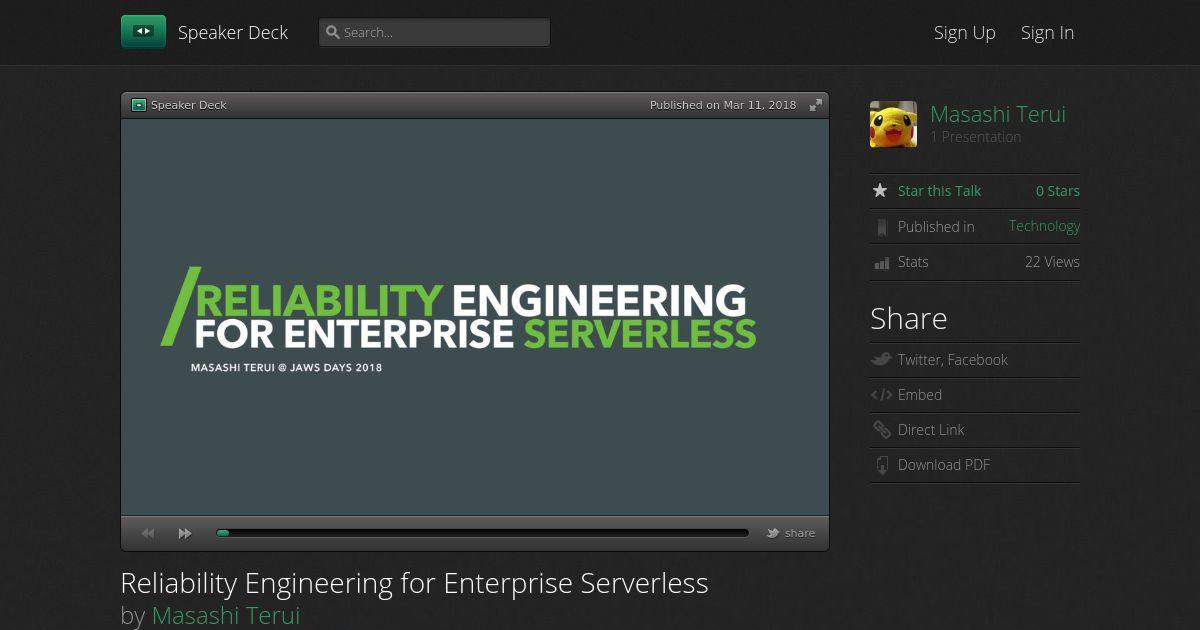Viewport: 1200px width, 630px height.
Task: Open the Embed option
Action: (x=920, y=395)
